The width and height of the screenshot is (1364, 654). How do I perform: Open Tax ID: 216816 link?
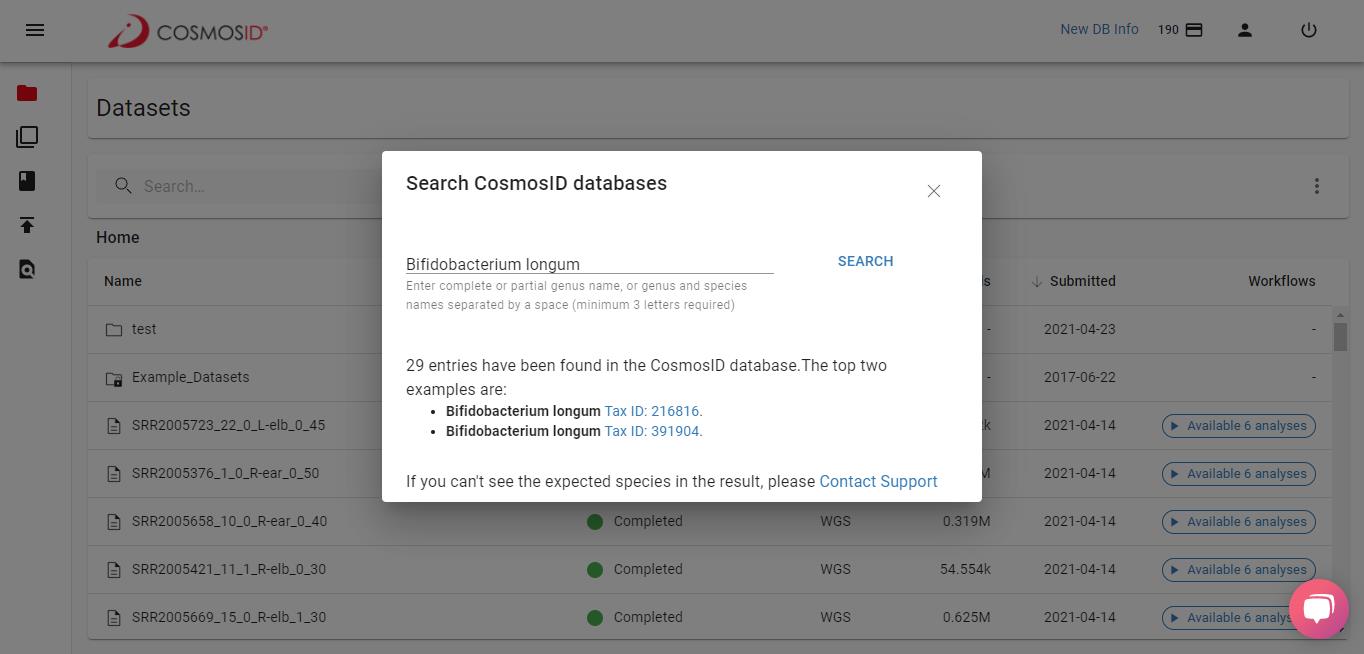(x=652, y=411)
